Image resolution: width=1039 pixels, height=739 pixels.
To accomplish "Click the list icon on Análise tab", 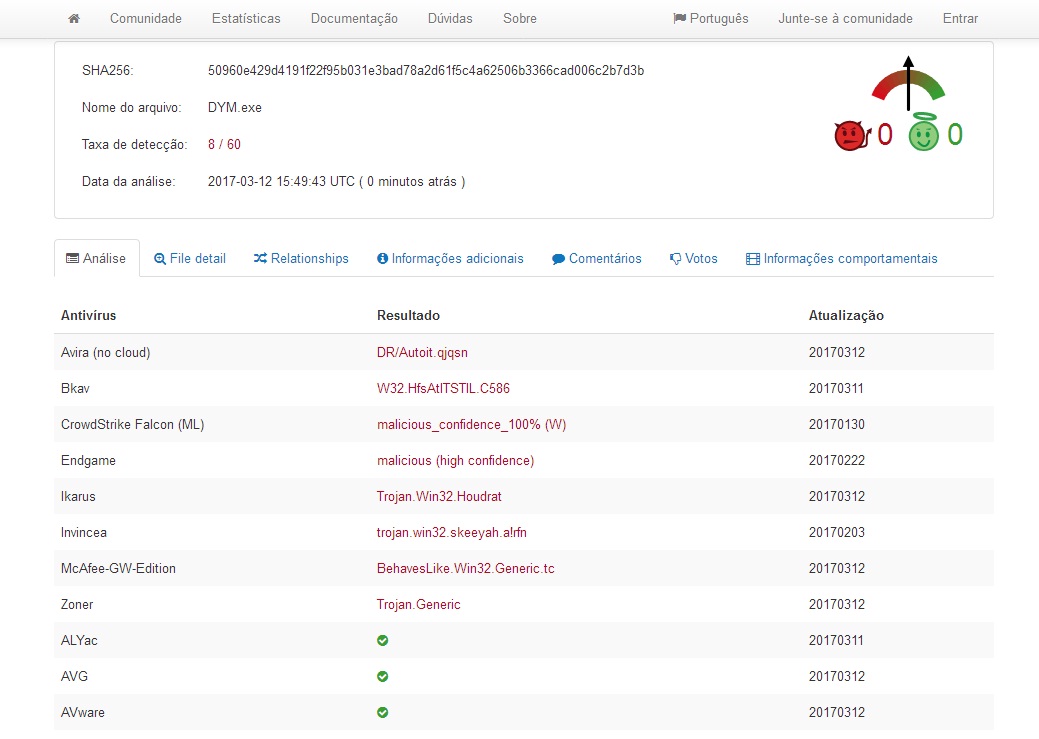I will point(72,258).
